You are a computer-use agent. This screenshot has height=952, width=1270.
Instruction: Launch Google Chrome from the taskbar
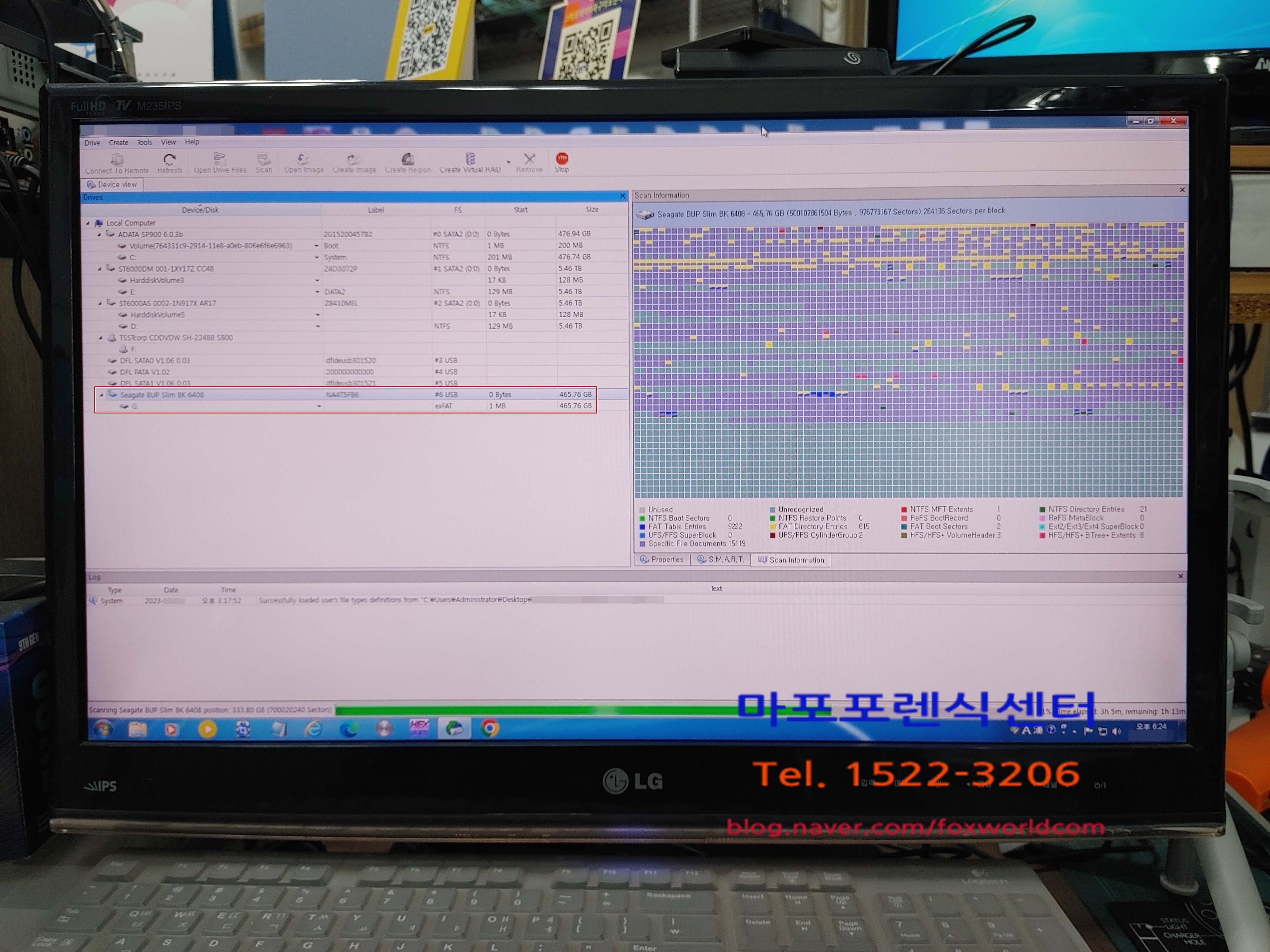[490, 729]
